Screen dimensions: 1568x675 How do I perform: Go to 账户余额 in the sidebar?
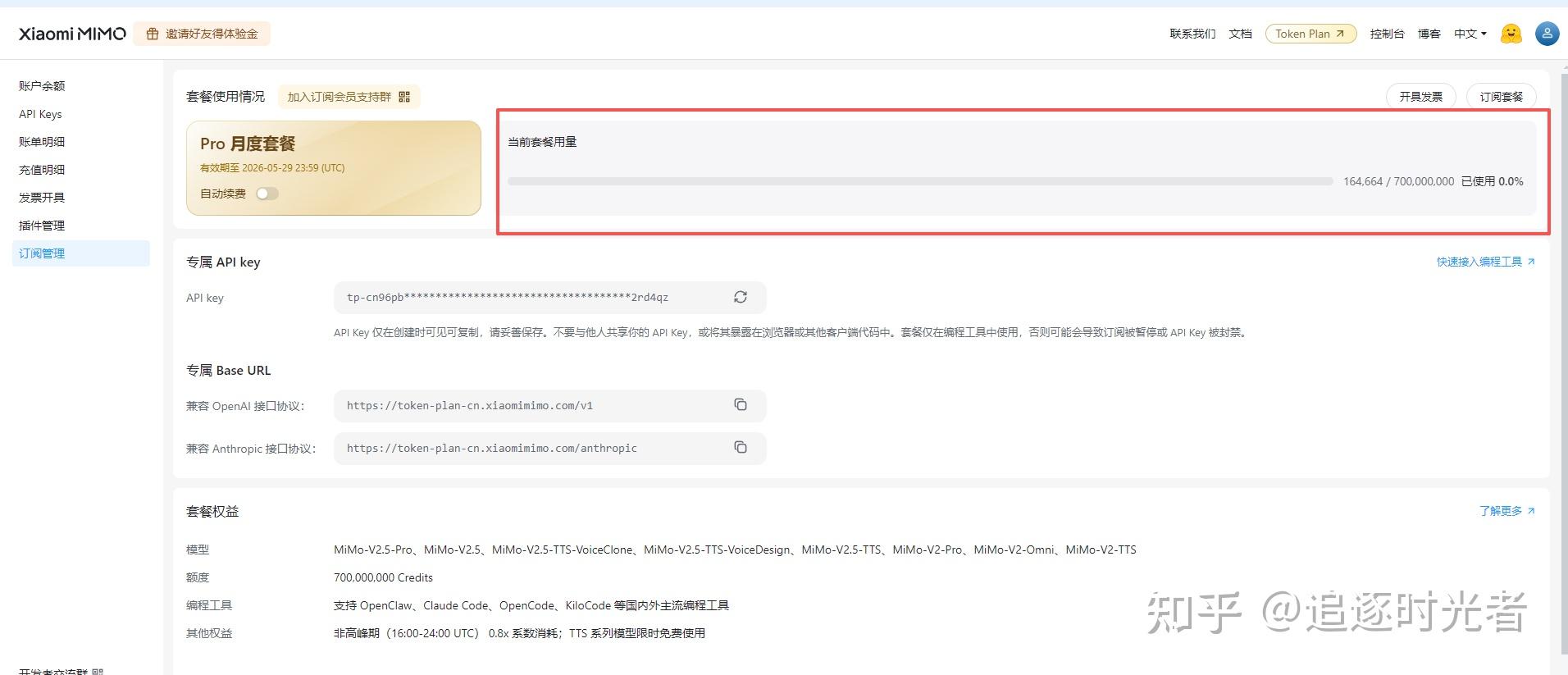[42, 86]
